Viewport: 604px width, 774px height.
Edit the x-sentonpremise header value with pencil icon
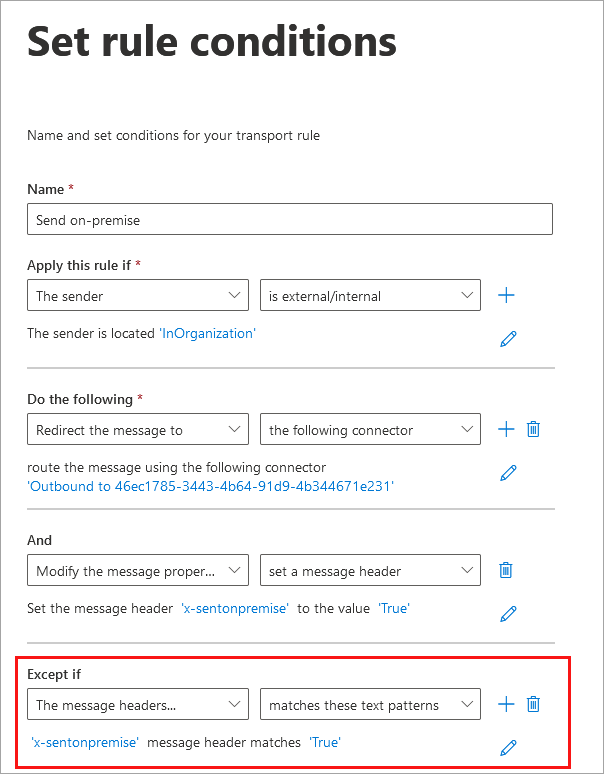point(508,613)
